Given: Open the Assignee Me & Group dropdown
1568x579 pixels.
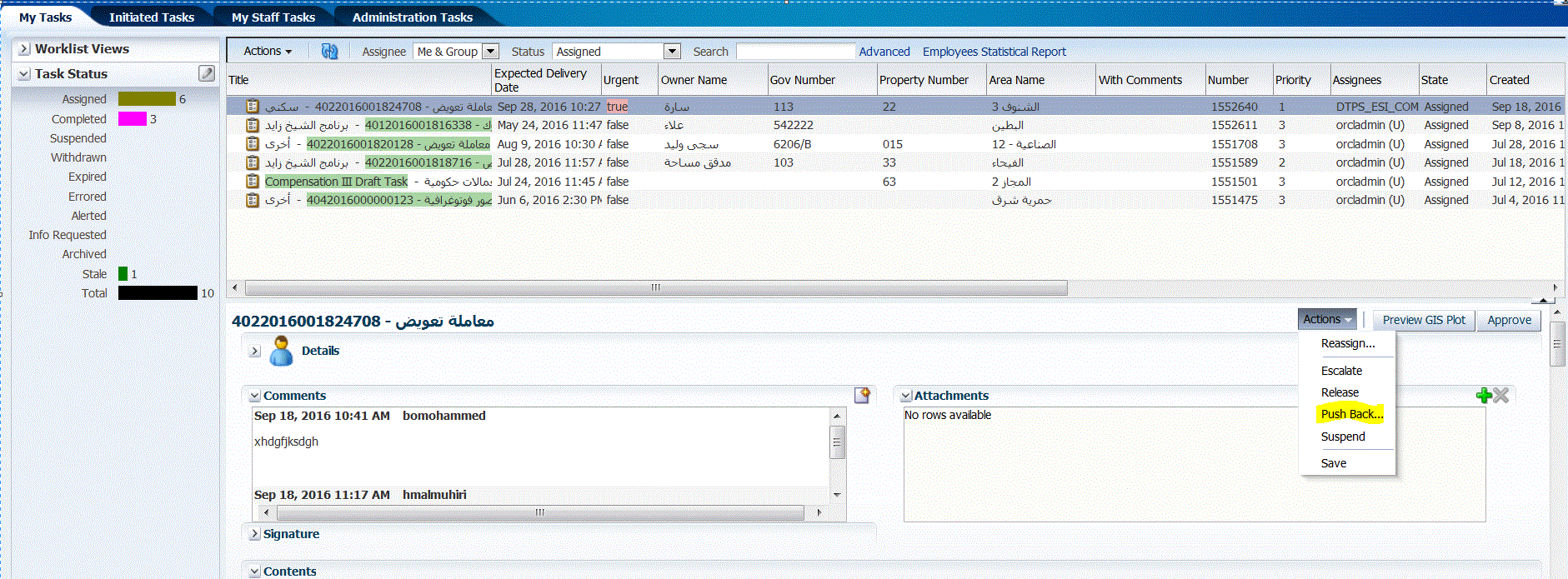Looking at the screenshot, I should click(x=490, y=52).
